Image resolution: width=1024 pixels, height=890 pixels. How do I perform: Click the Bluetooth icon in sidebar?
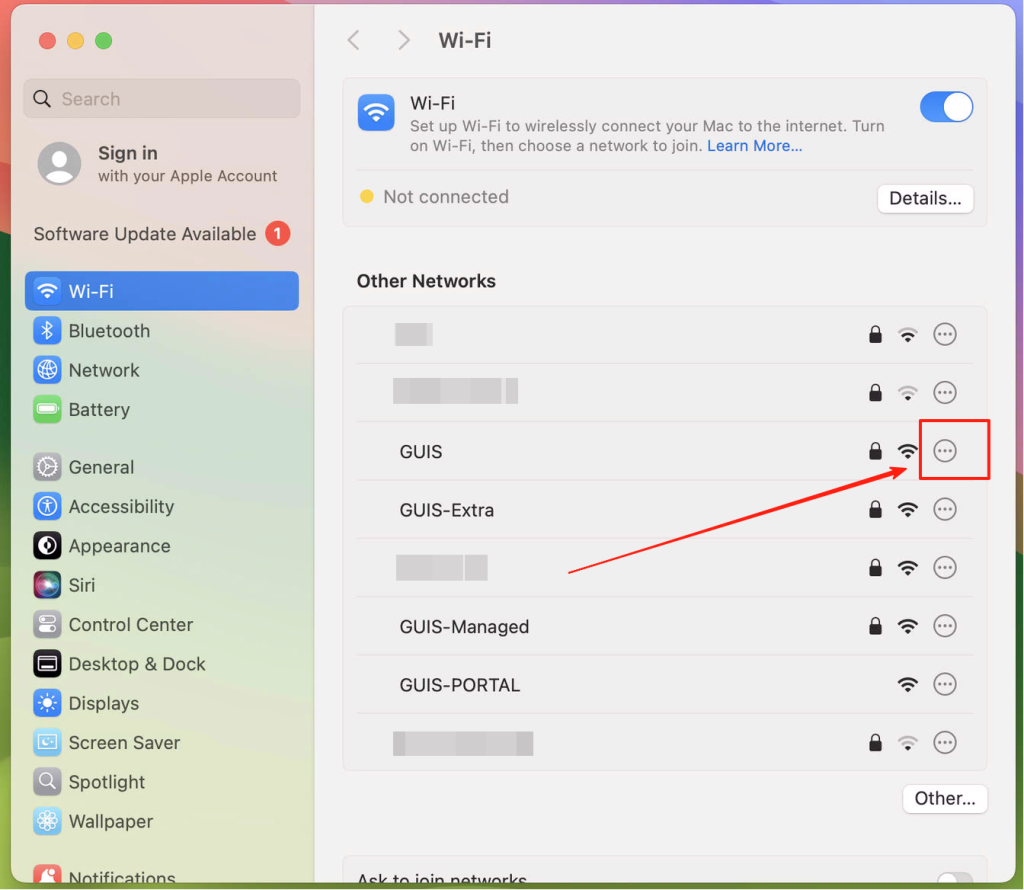point(47,331)
